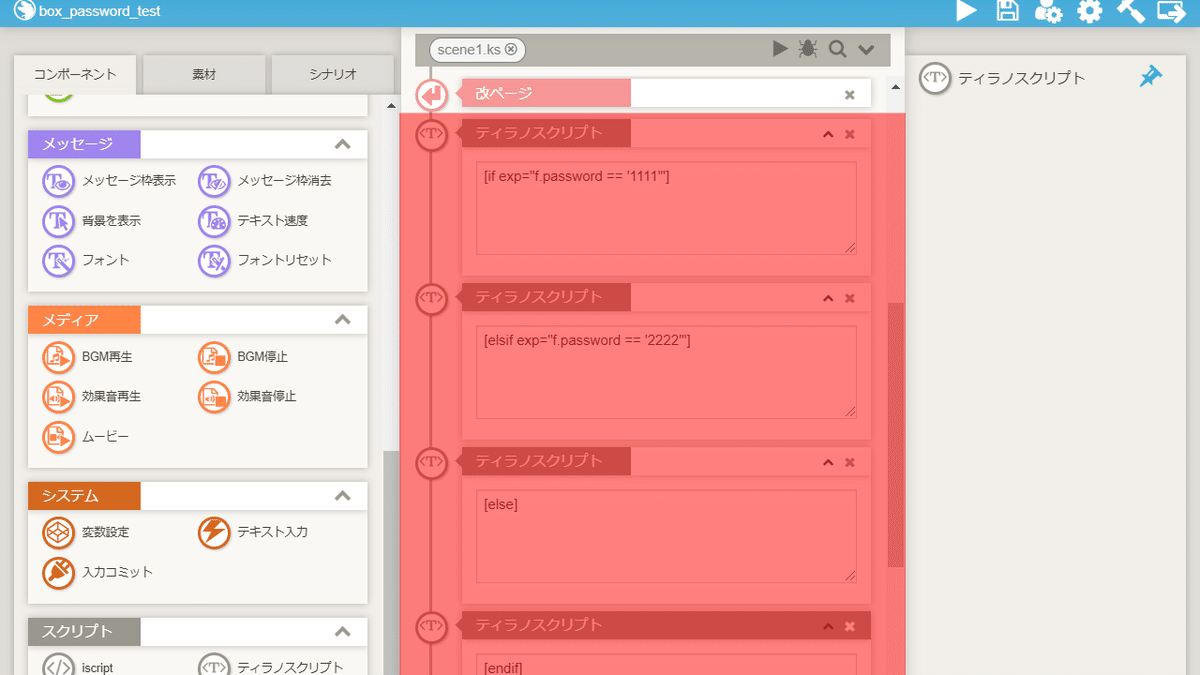Open character settings icon in top bar
This screenshot has width=1200, height=675.
pos(1048,12)
